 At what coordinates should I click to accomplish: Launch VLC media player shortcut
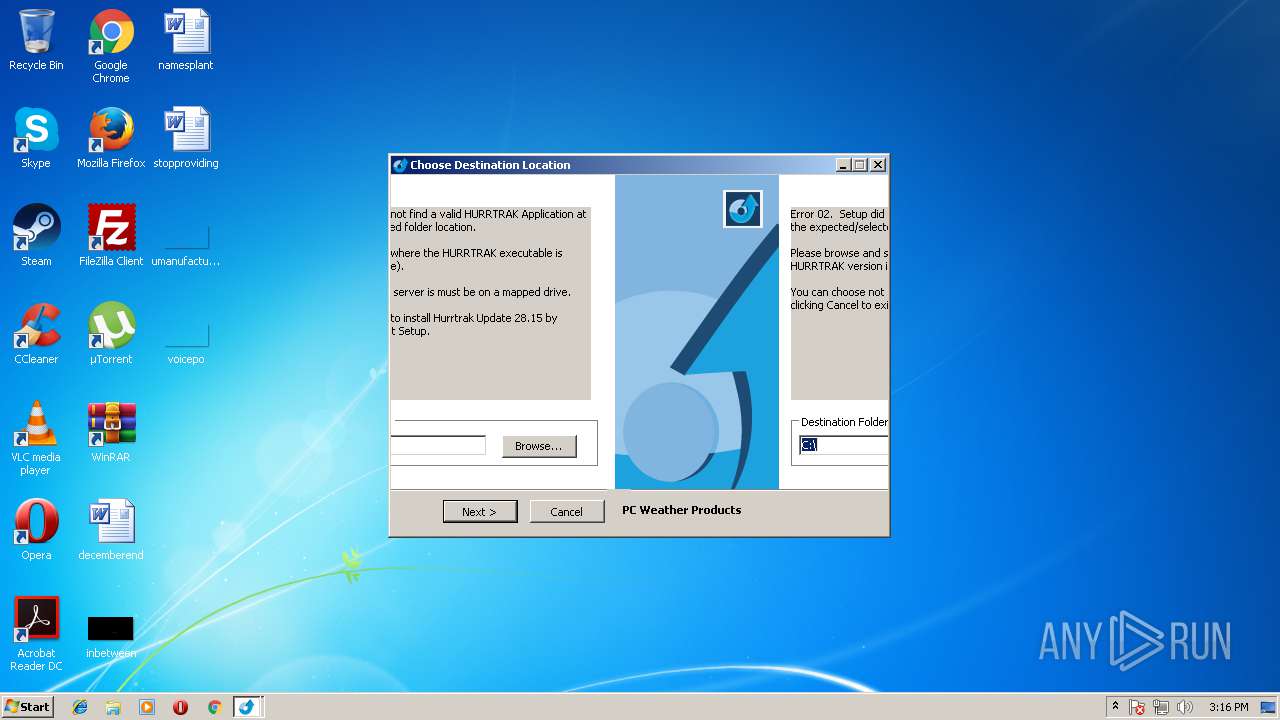36,438
